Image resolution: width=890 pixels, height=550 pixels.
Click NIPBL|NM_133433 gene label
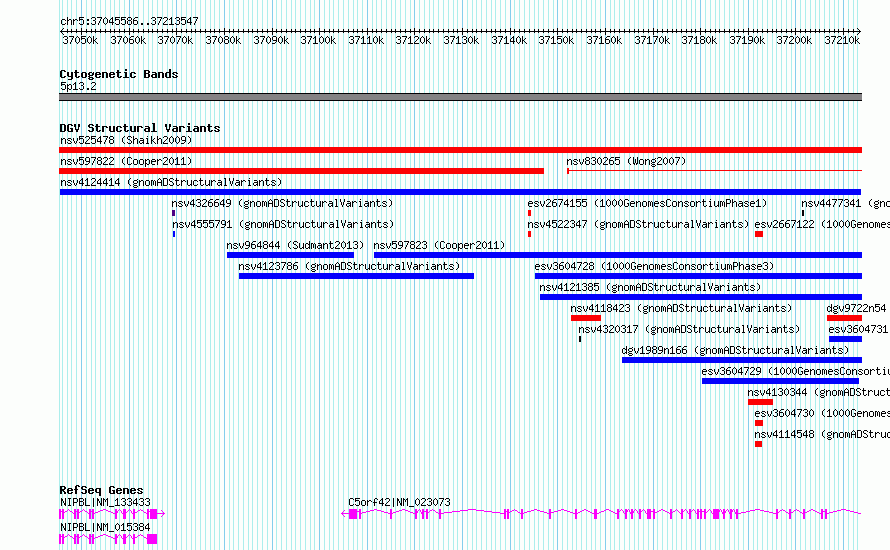pos(106,502)
